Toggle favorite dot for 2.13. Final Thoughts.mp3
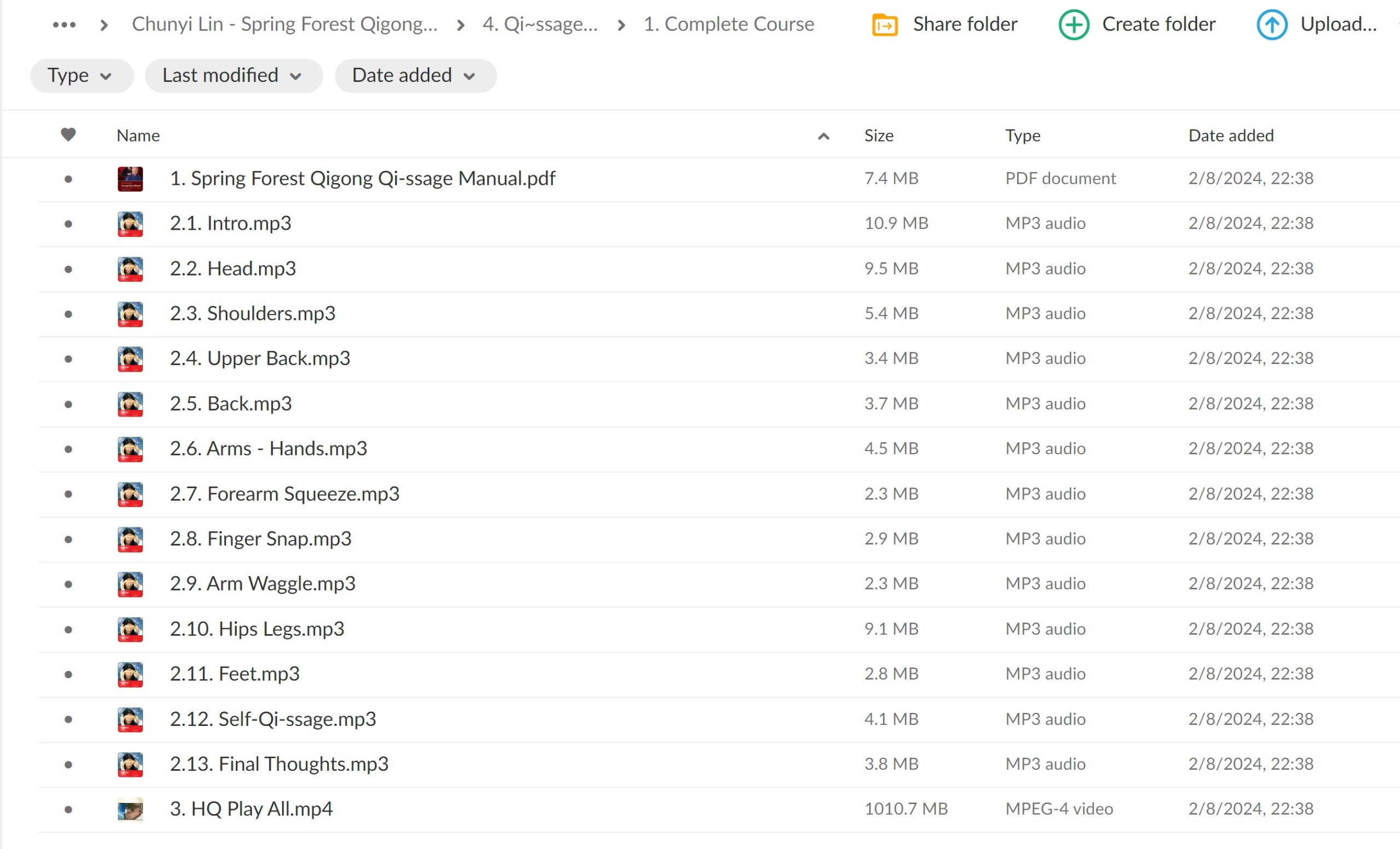 68,764
